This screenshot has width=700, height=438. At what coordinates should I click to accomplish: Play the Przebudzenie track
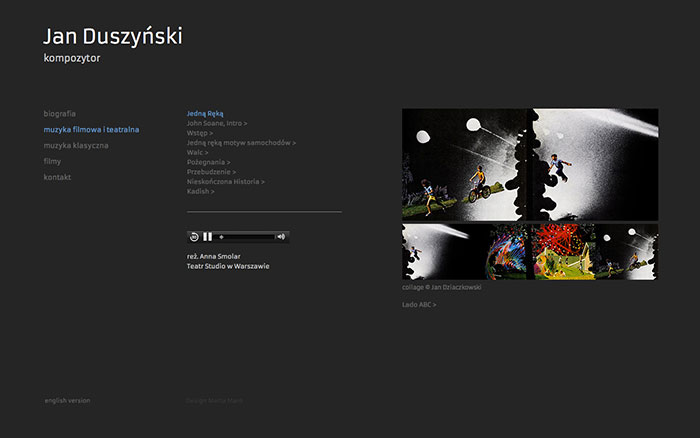pyautogui.click(x=211, y=172)
